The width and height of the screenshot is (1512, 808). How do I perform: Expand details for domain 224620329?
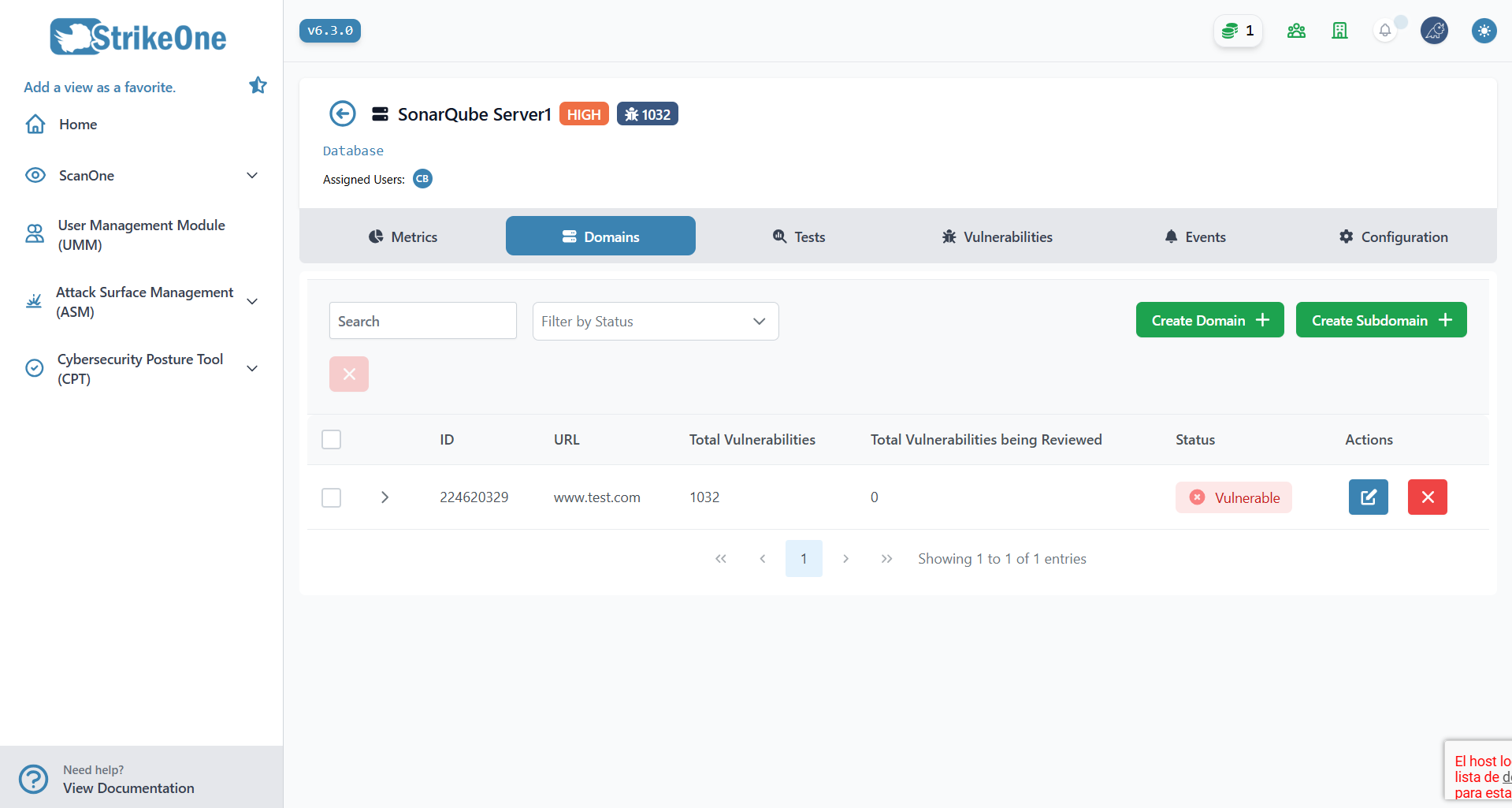tap(385, 497)
